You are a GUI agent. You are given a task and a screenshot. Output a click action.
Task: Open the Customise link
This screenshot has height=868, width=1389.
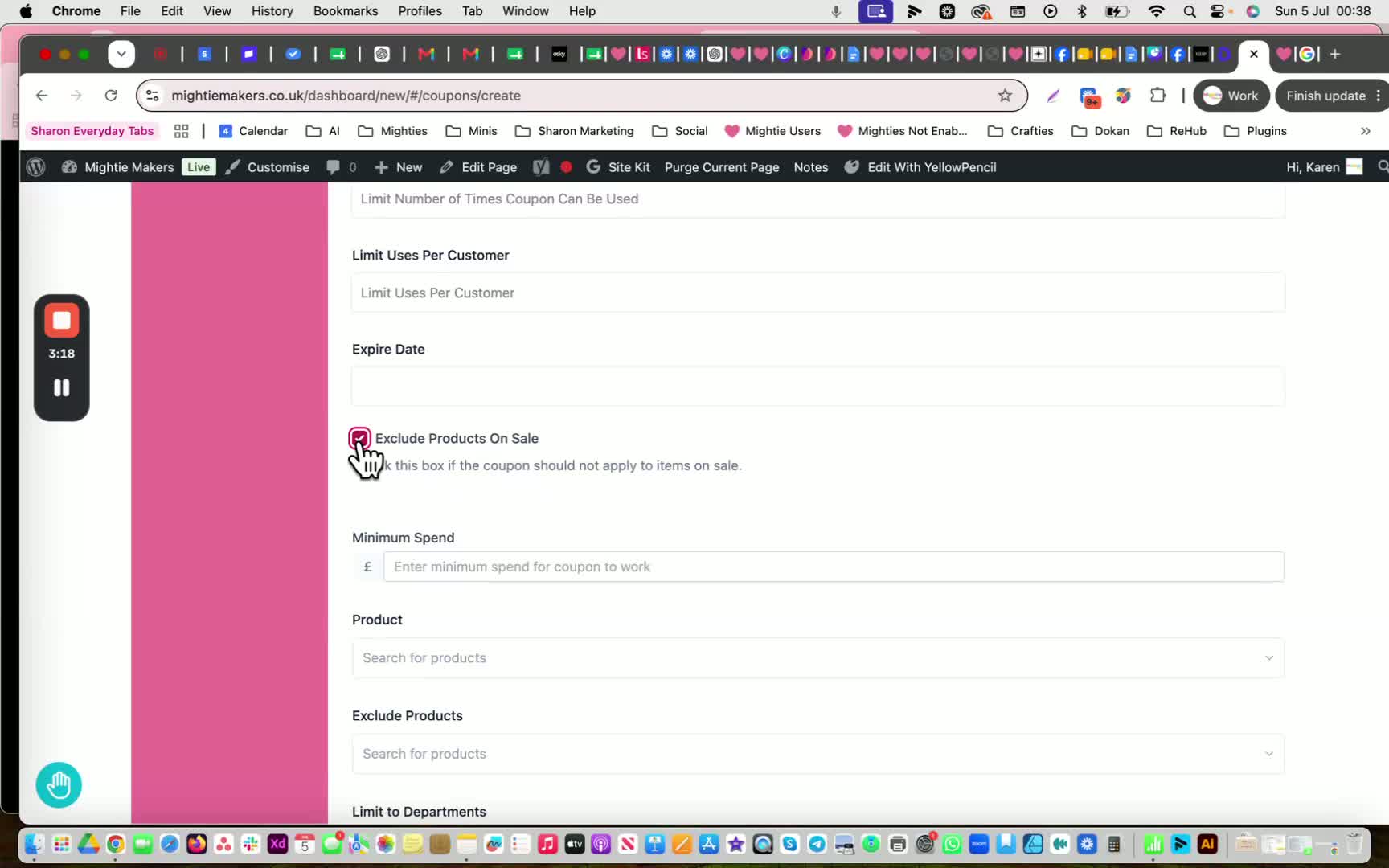click(268, 167)
